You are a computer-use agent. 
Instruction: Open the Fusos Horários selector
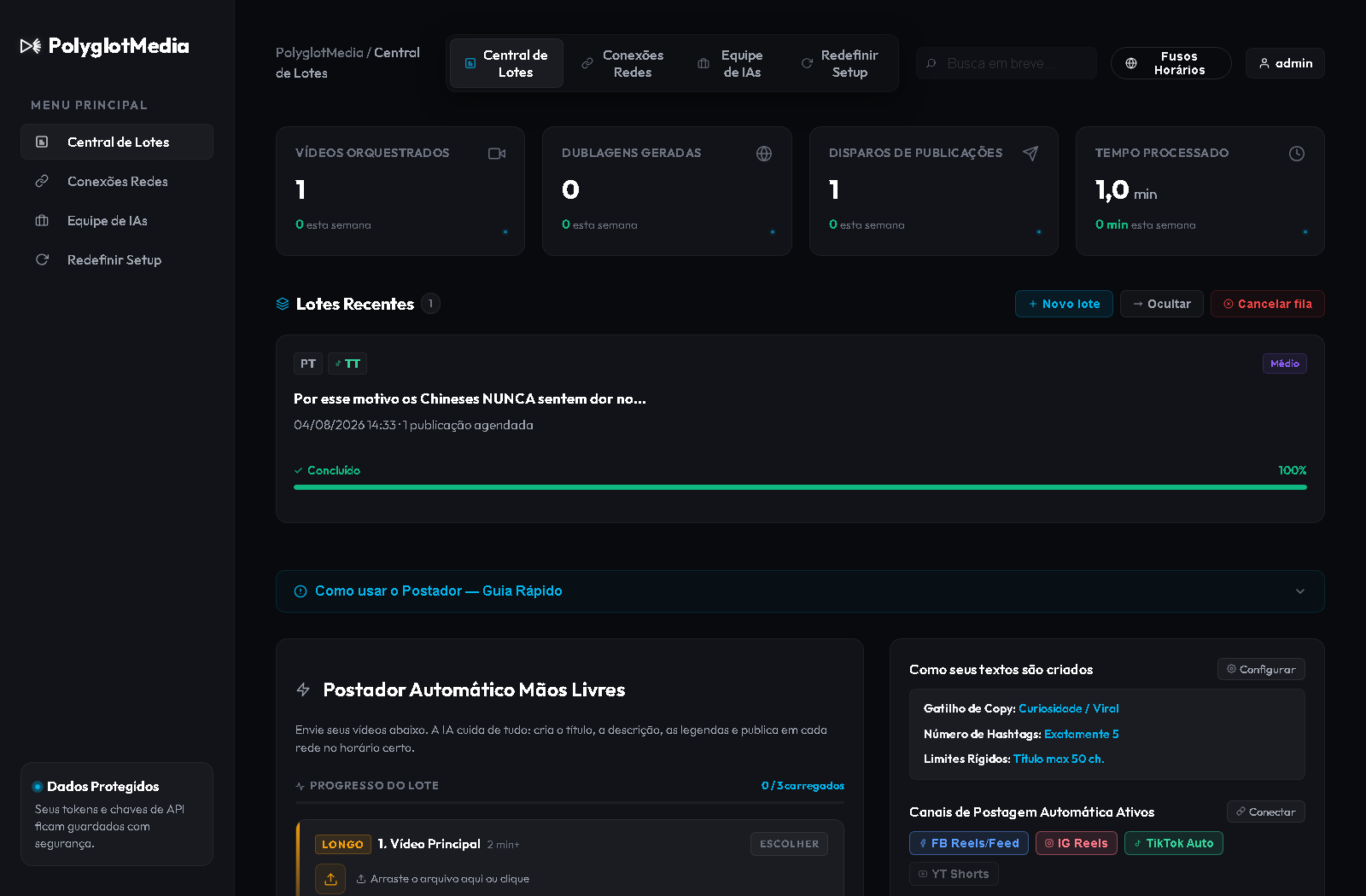point(1171,63)
